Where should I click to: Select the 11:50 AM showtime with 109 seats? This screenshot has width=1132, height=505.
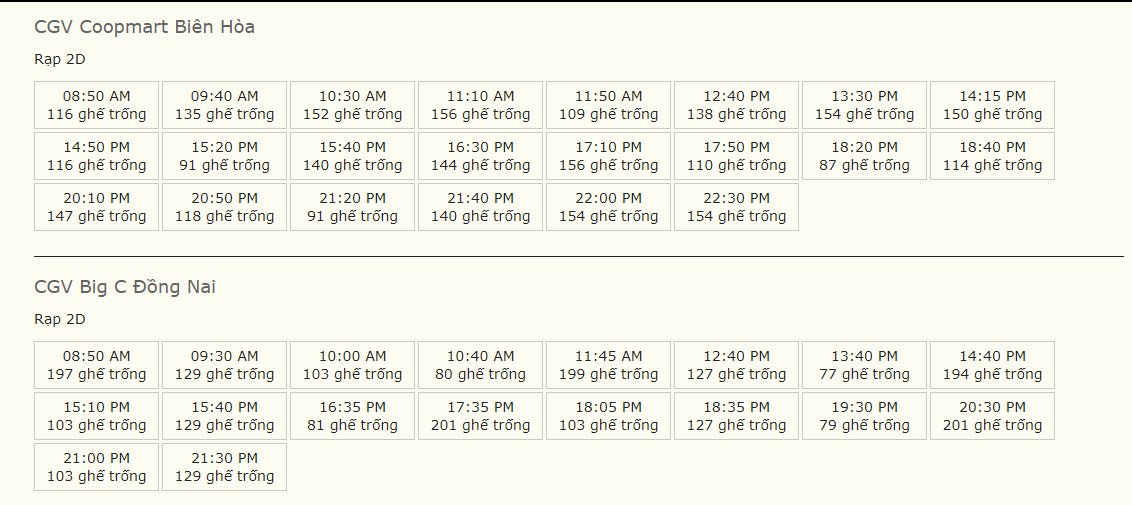click(x=608, y=105)
